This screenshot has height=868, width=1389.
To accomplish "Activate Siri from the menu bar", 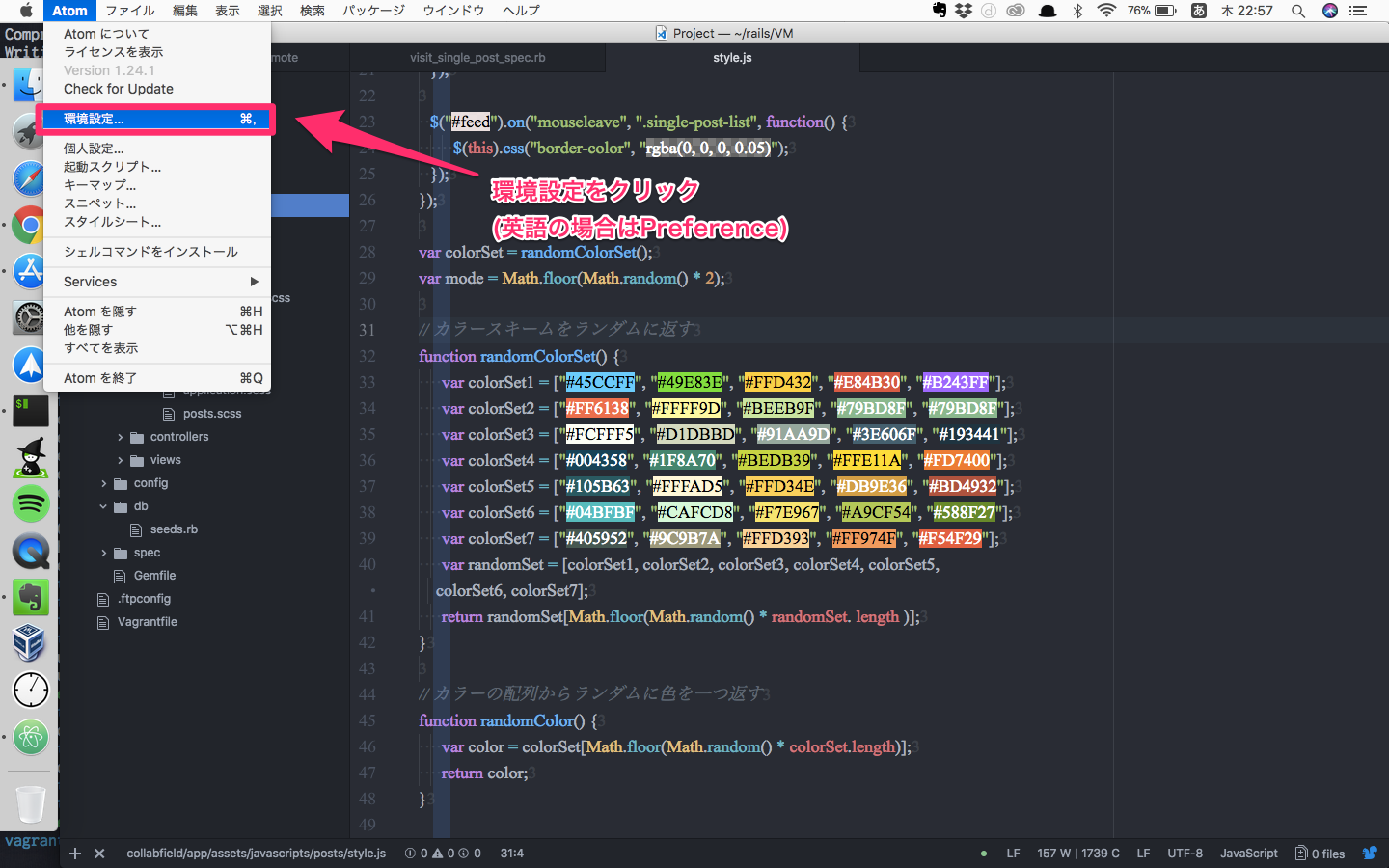I will pos(1330,11).
